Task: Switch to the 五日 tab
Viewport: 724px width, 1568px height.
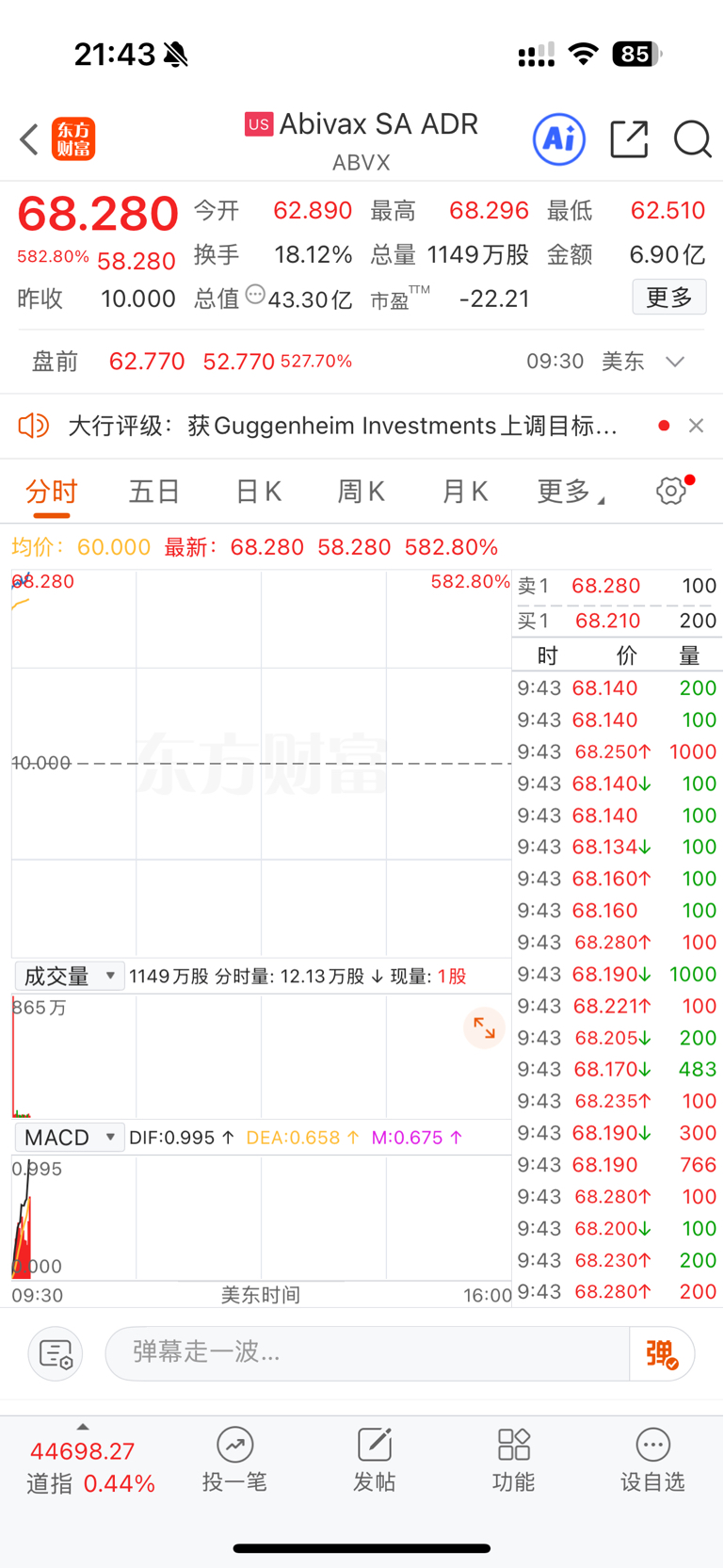Action: (154, 491)
